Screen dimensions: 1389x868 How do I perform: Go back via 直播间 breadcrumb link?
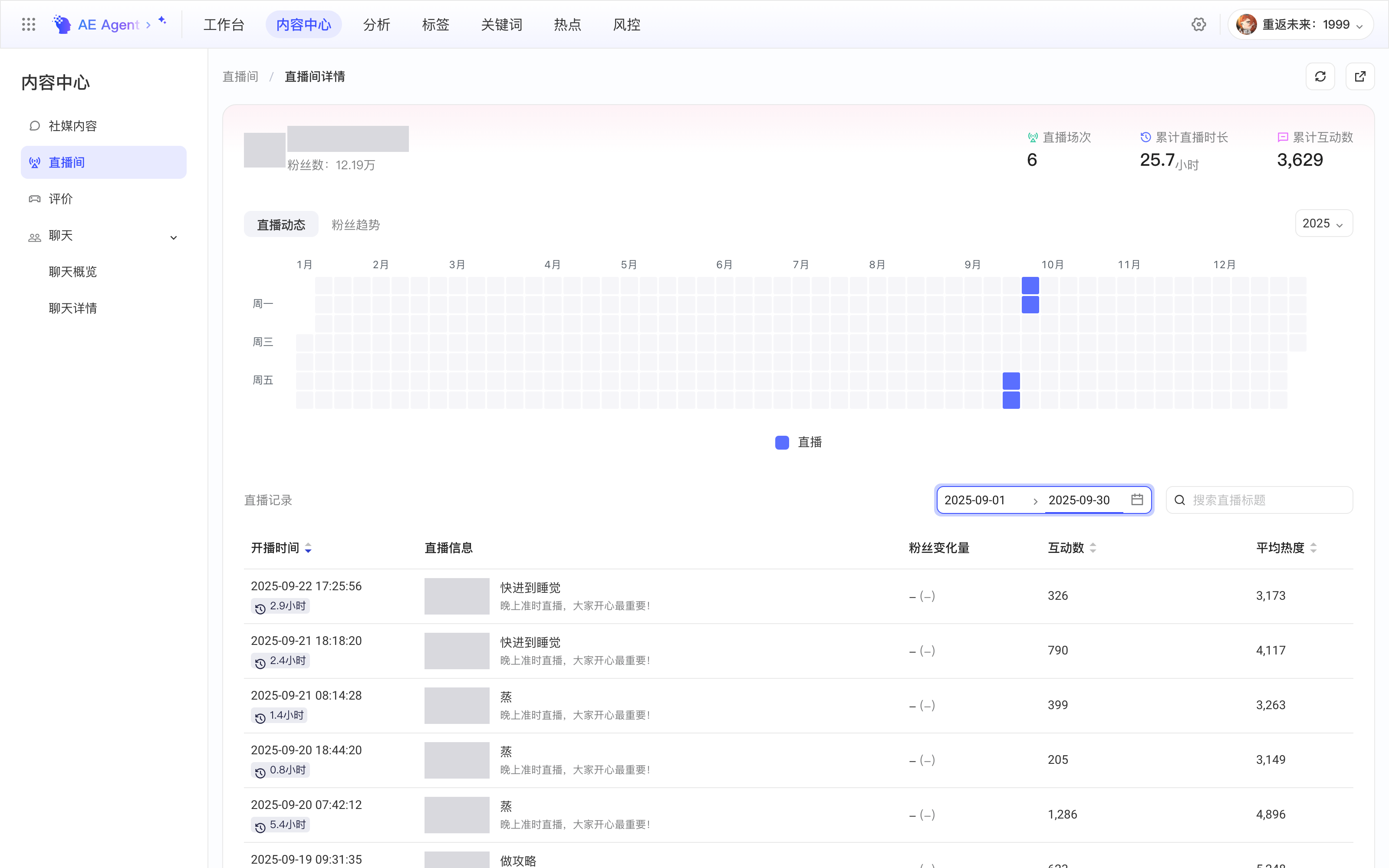point(240,76)
